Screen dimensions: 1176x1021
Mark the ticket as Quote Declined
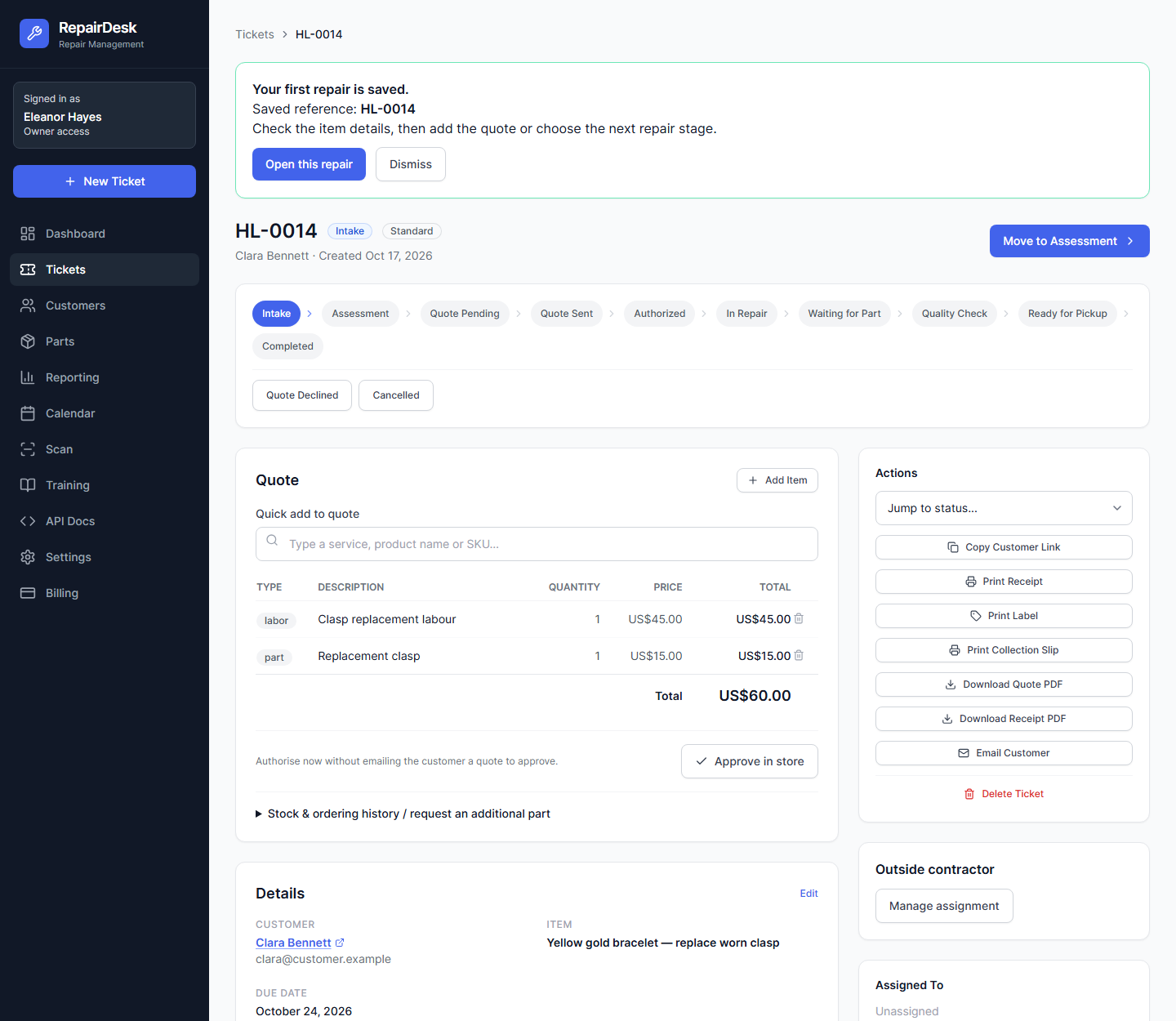[302, 395]
